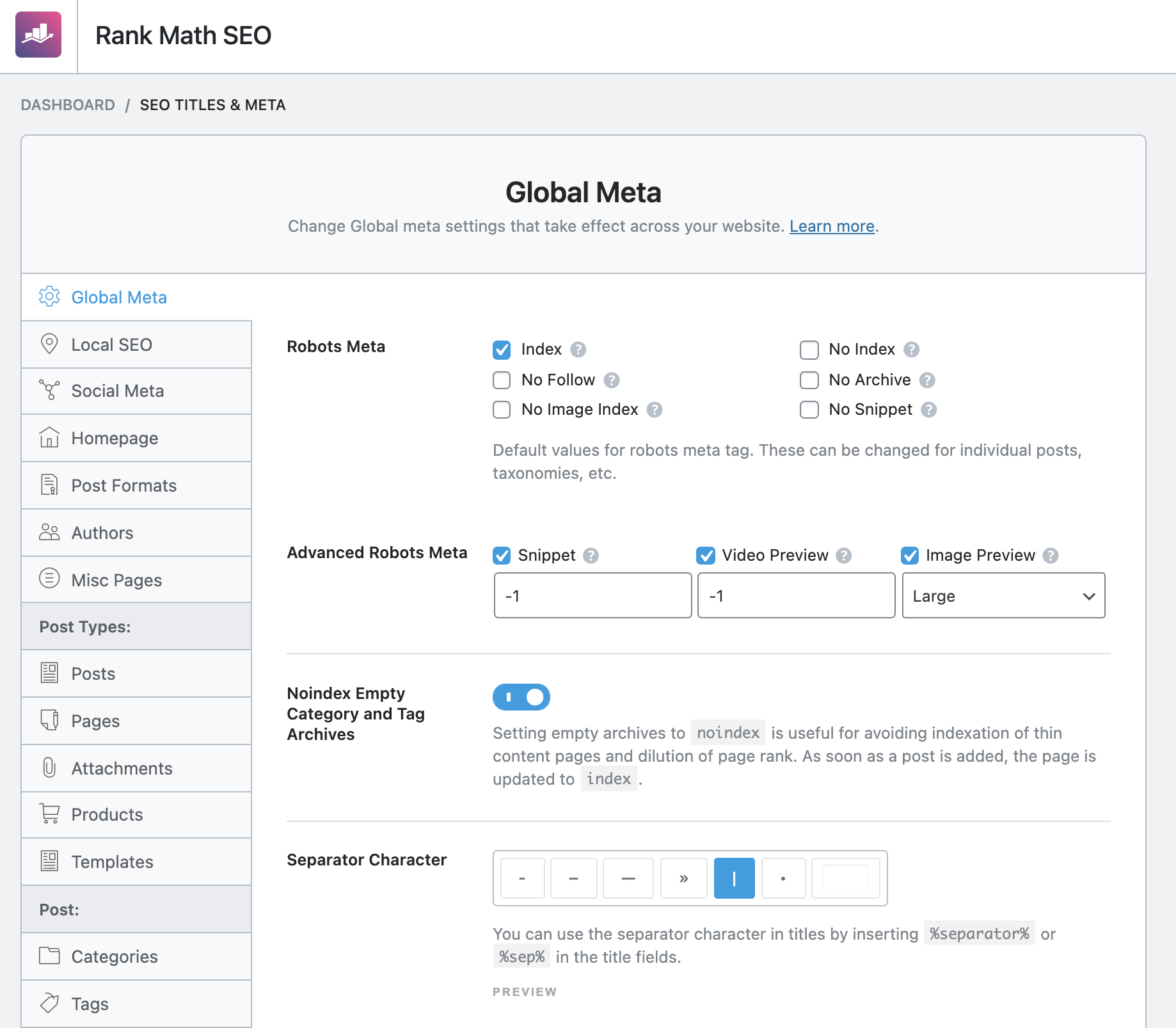Viewport: 1176px width, 1028px height.
Task: Follow the Learn more link
Action: (832, 226)
